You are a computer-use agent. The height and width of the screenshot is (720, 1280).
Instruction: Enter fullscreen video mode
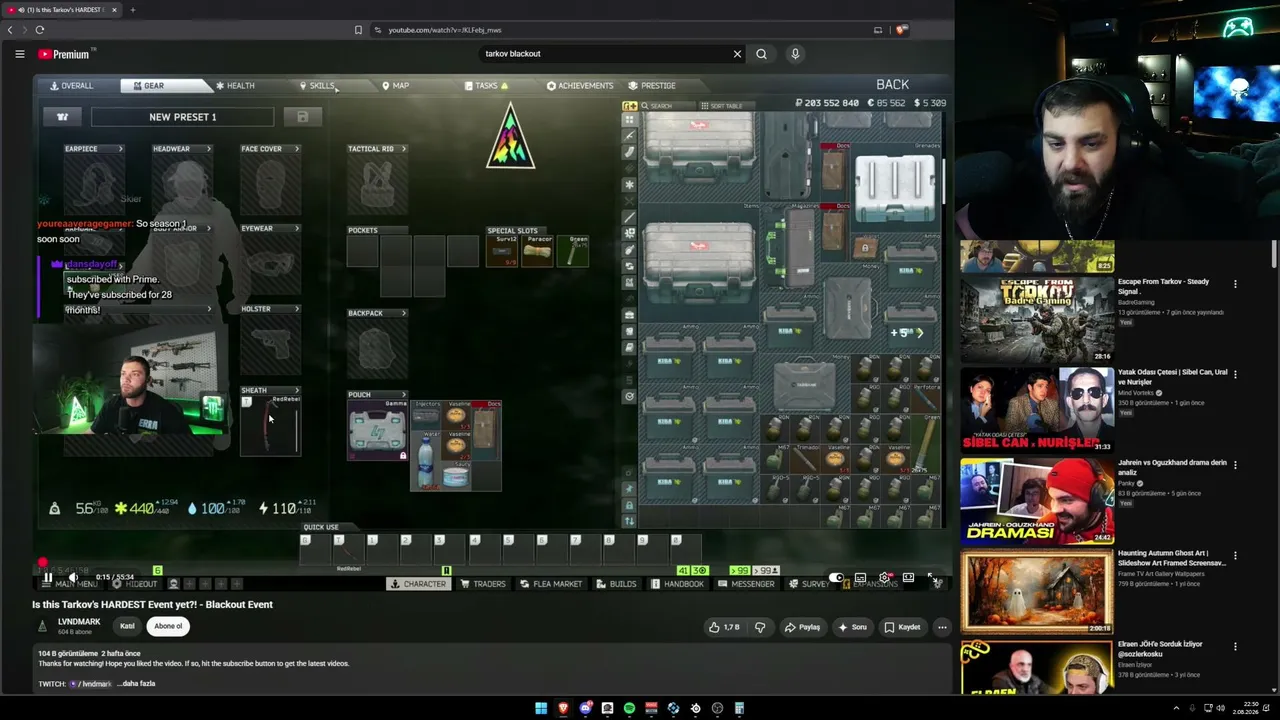pos(931,578)
